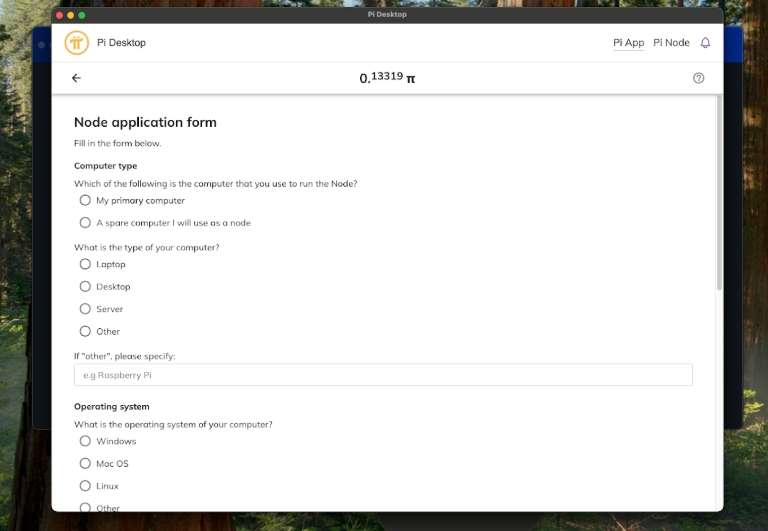768x531 pixels.
Task: Click the green macOS full-screen window button
Action: pos(82,15)
